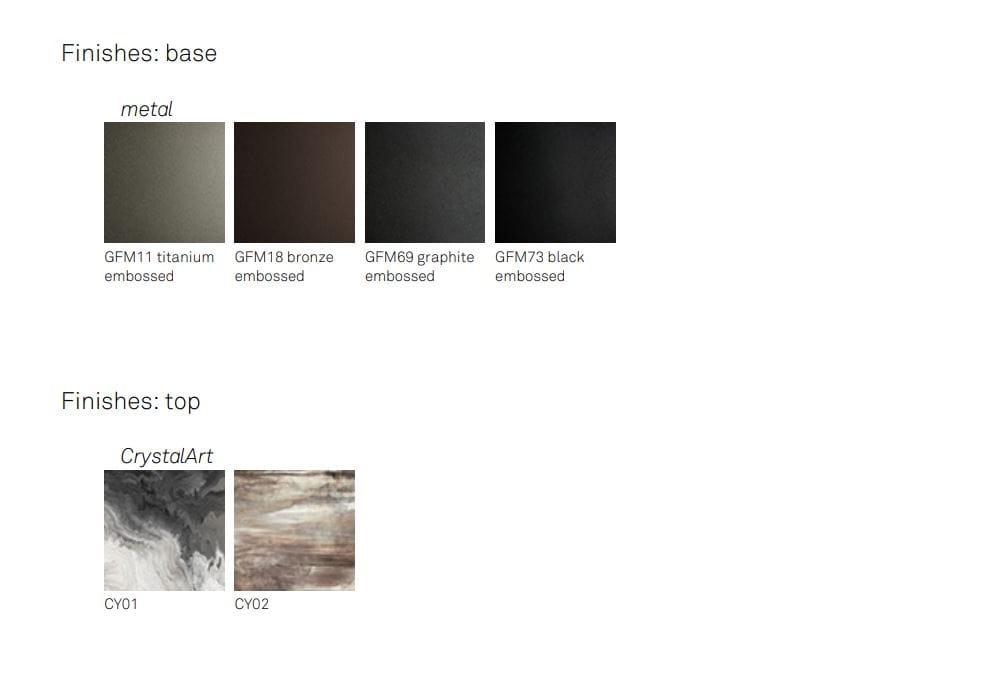Choose the CY01 grey marble CrystalArt thumbnail
This screenshot has height=681, width=1001.
[x=164, y=530]
